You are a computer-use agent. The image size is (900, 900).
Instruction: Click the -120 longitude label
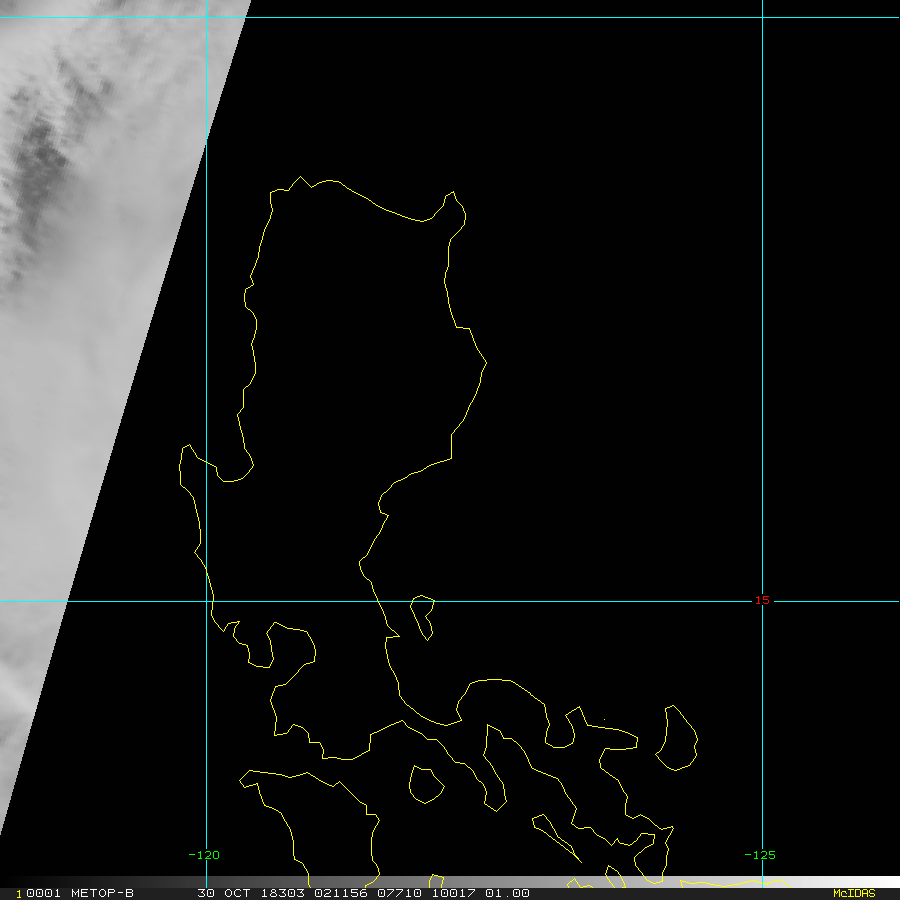(x=204, y=855)
